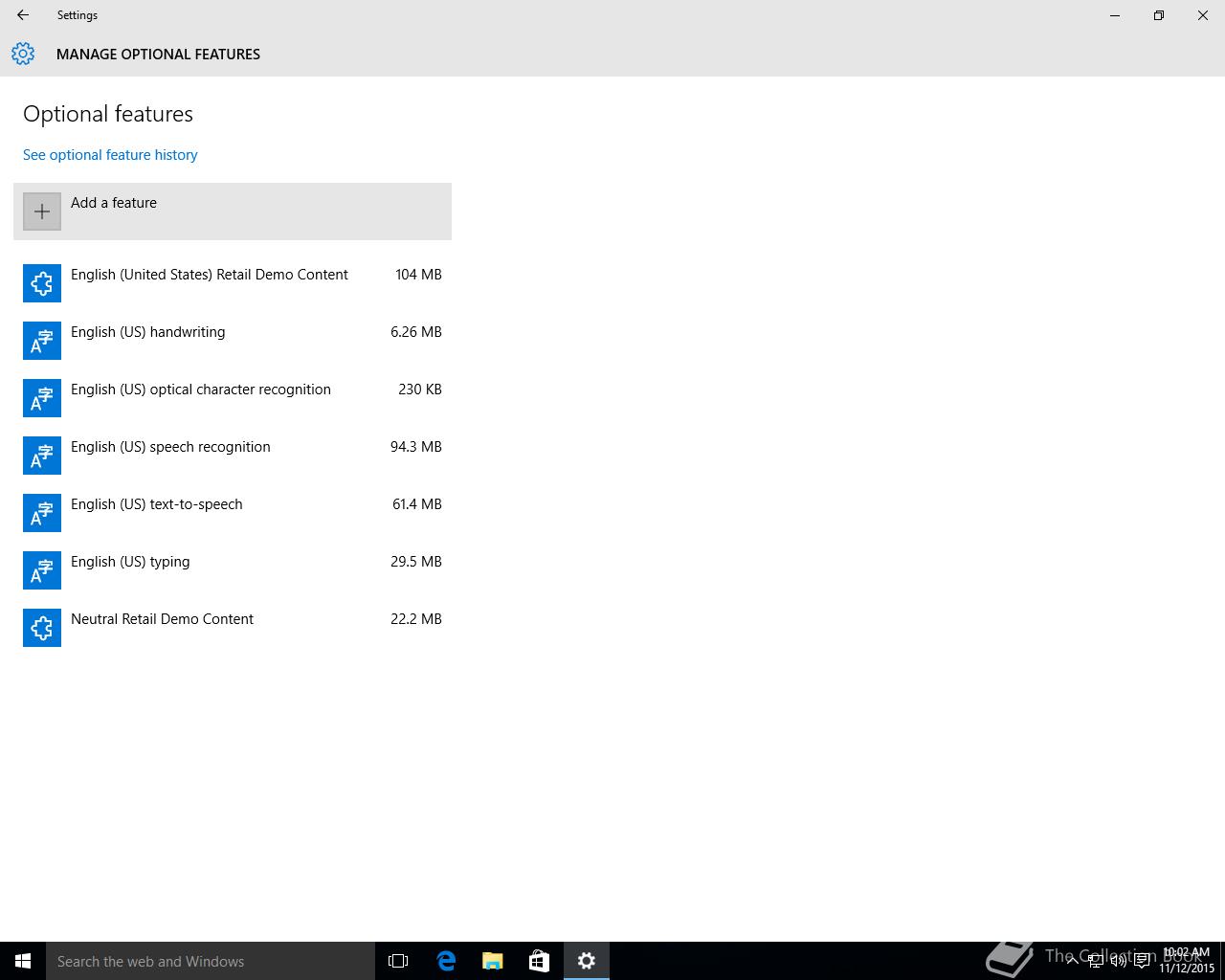Click the Settings gear icon in header
This screenshot has height=980, width=1225.
pyautogui.click(x=23, y=54)
